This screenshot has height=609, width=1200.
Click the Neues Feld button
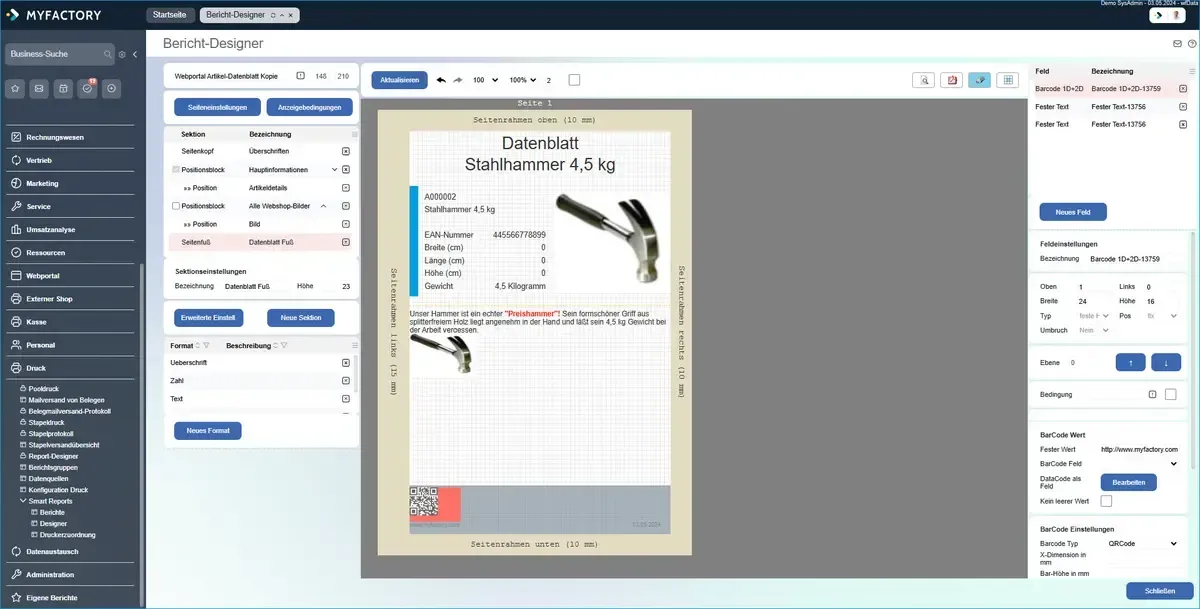pos(1073,212)
